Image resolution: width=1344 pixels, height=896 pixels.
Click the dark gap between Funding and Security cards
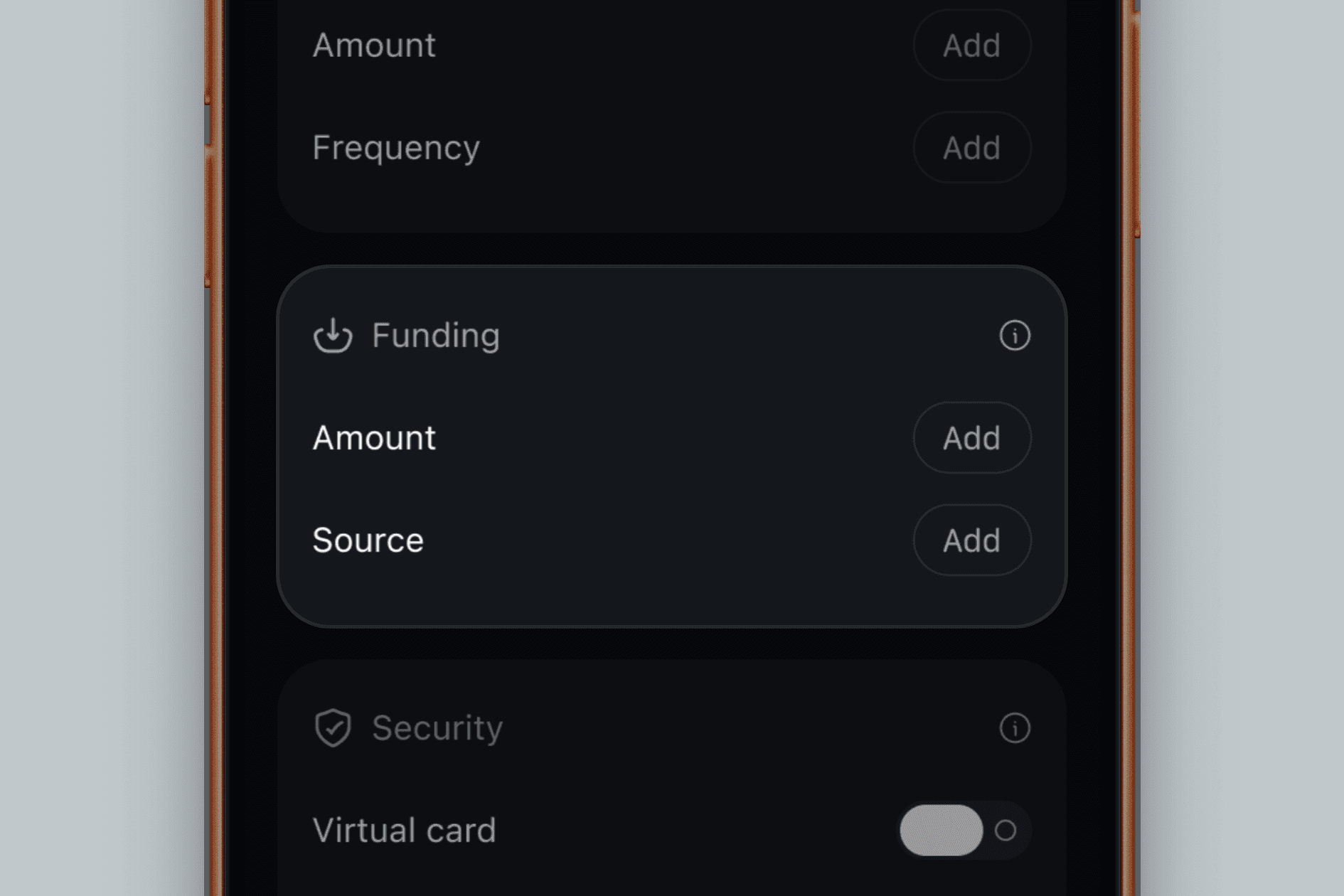pyautogui.click(x=671, y=644)
